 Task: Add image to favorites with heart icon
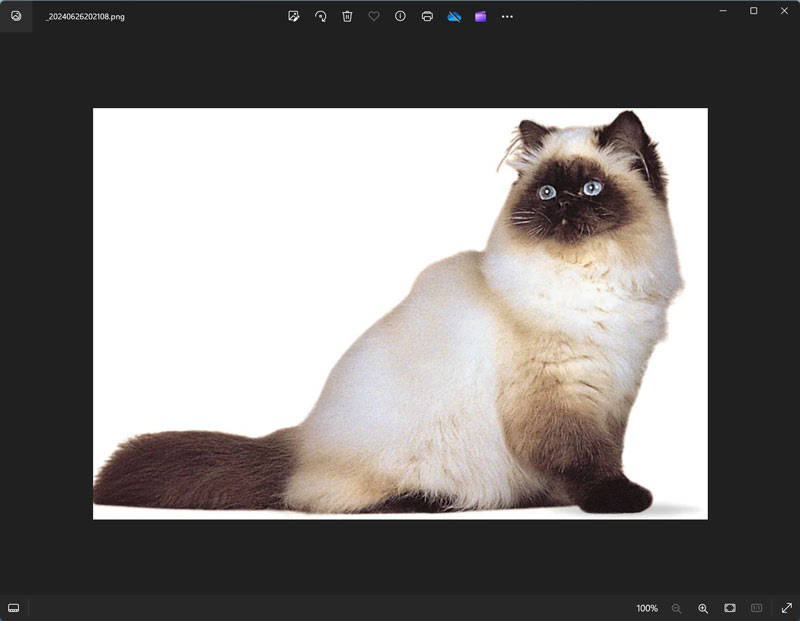pos(374,16)
